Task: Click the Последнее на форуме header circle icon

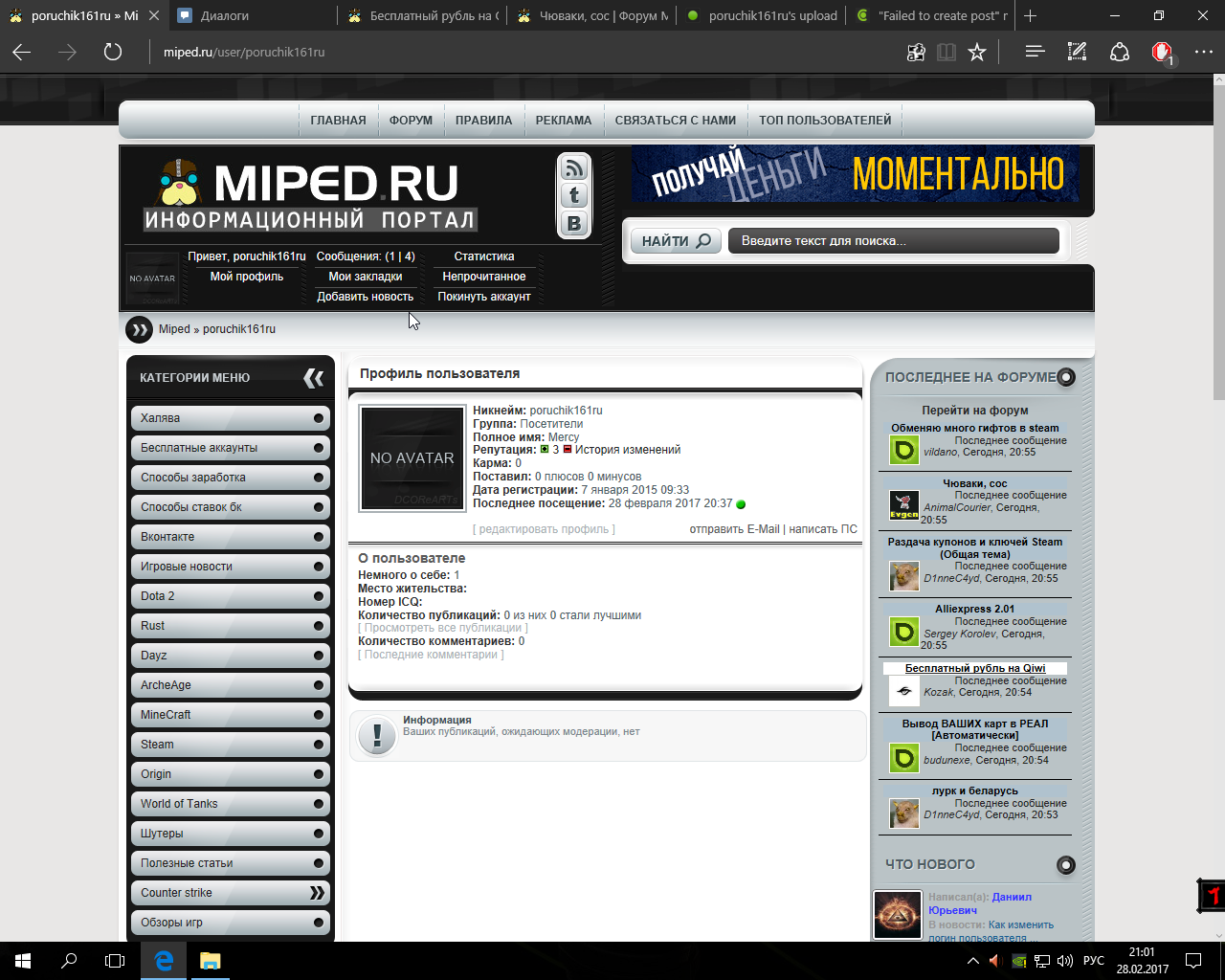Action: pos(1066,377)
